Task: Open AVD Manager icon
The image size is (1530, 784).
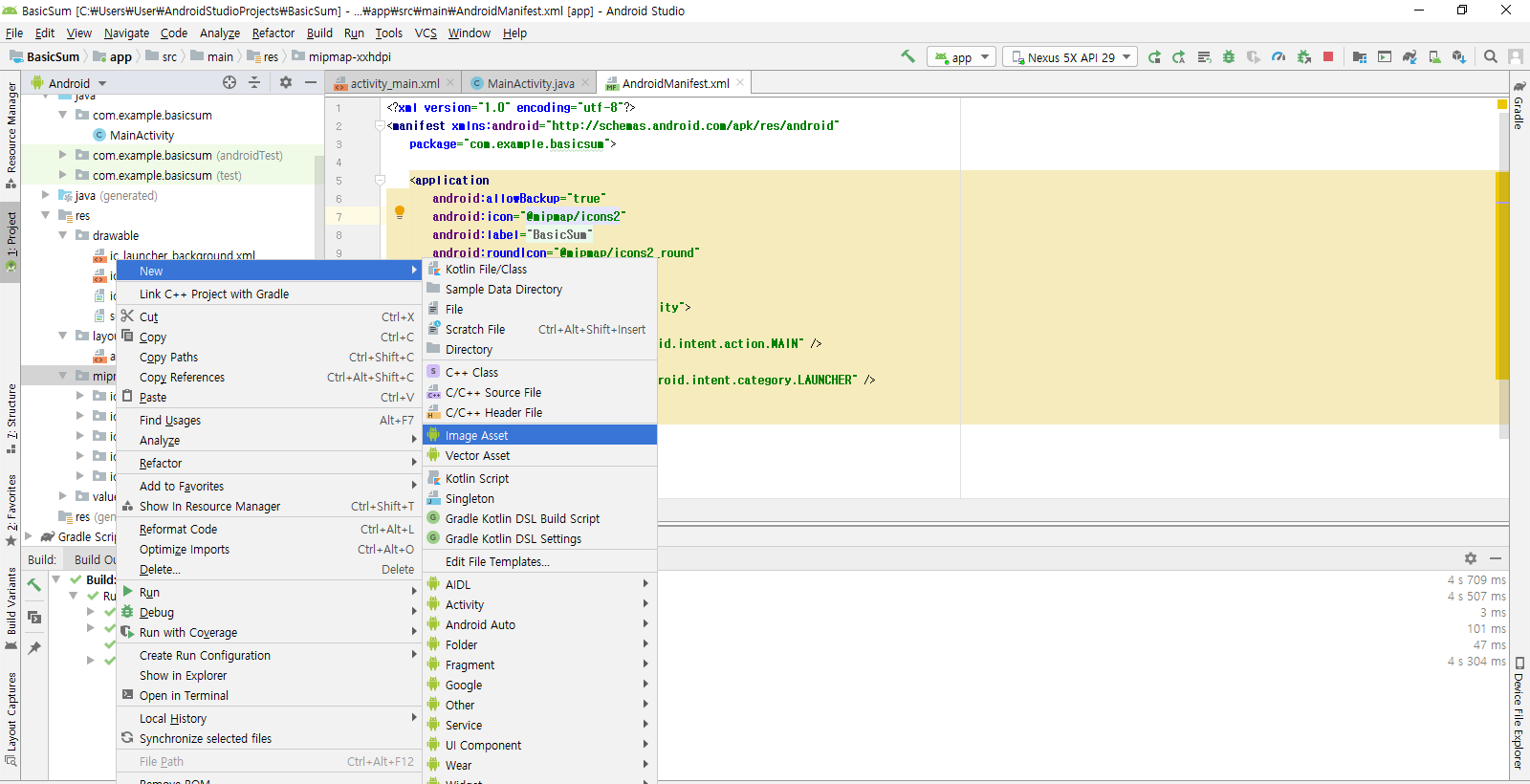Action: coord(1434,57)
